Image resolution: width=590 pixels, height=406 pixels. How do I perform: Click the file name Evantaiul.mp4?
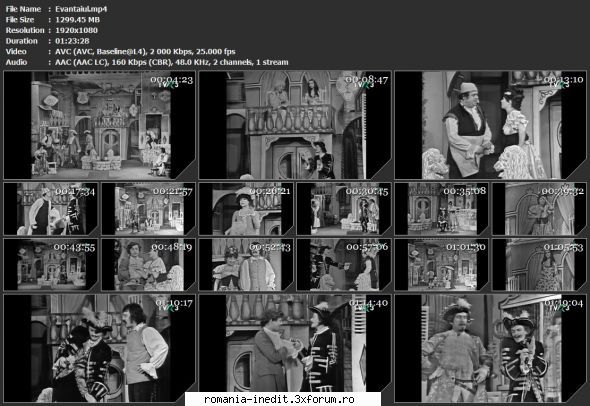[81, 9]
